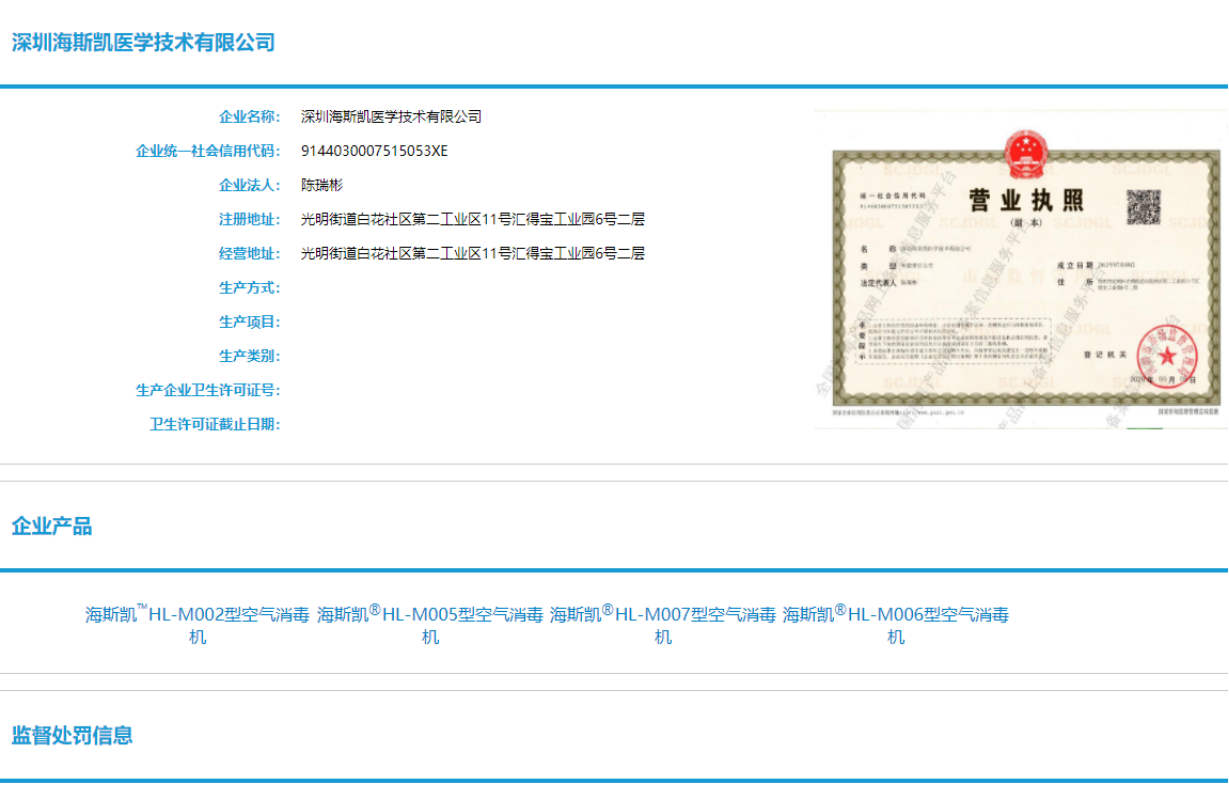1229x801 pixels.
Task: Open product 海斯凯 HL-M002型空气消毒机
Action: click(x=198, y=625)
